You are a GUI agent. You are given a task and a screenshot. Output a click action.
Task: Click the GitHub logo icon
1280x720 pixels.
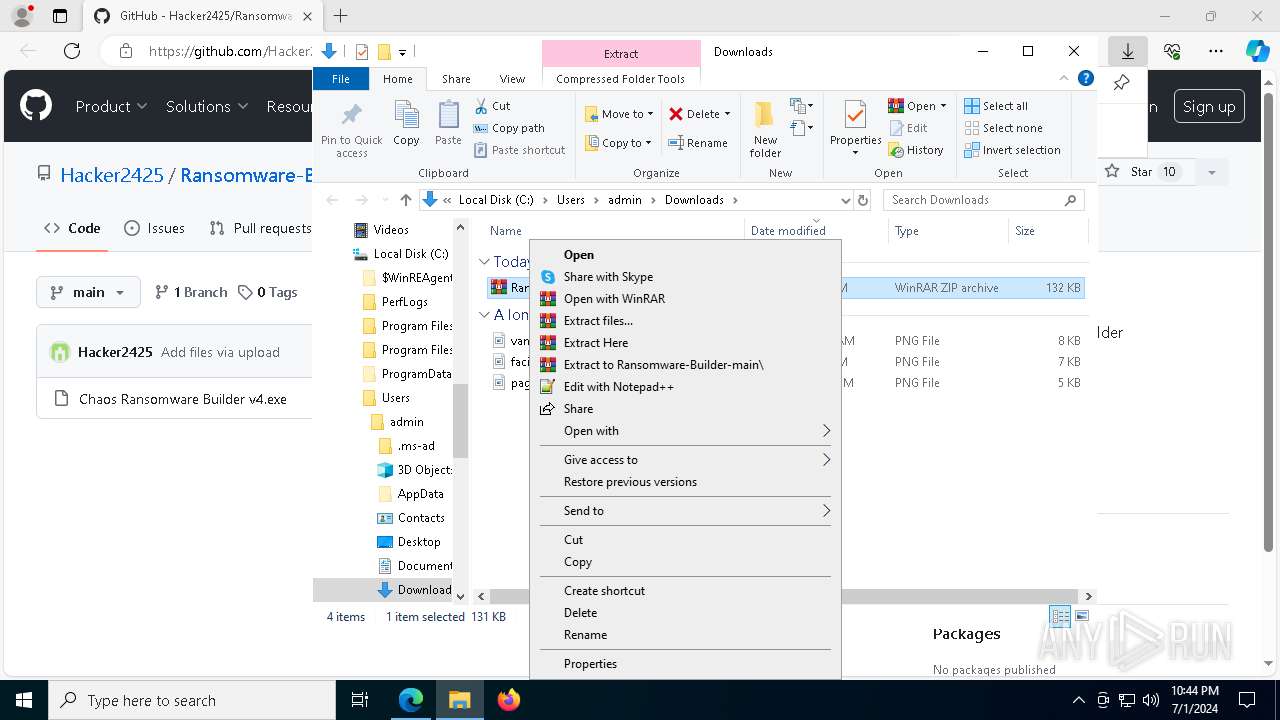(x=36, y=106)
